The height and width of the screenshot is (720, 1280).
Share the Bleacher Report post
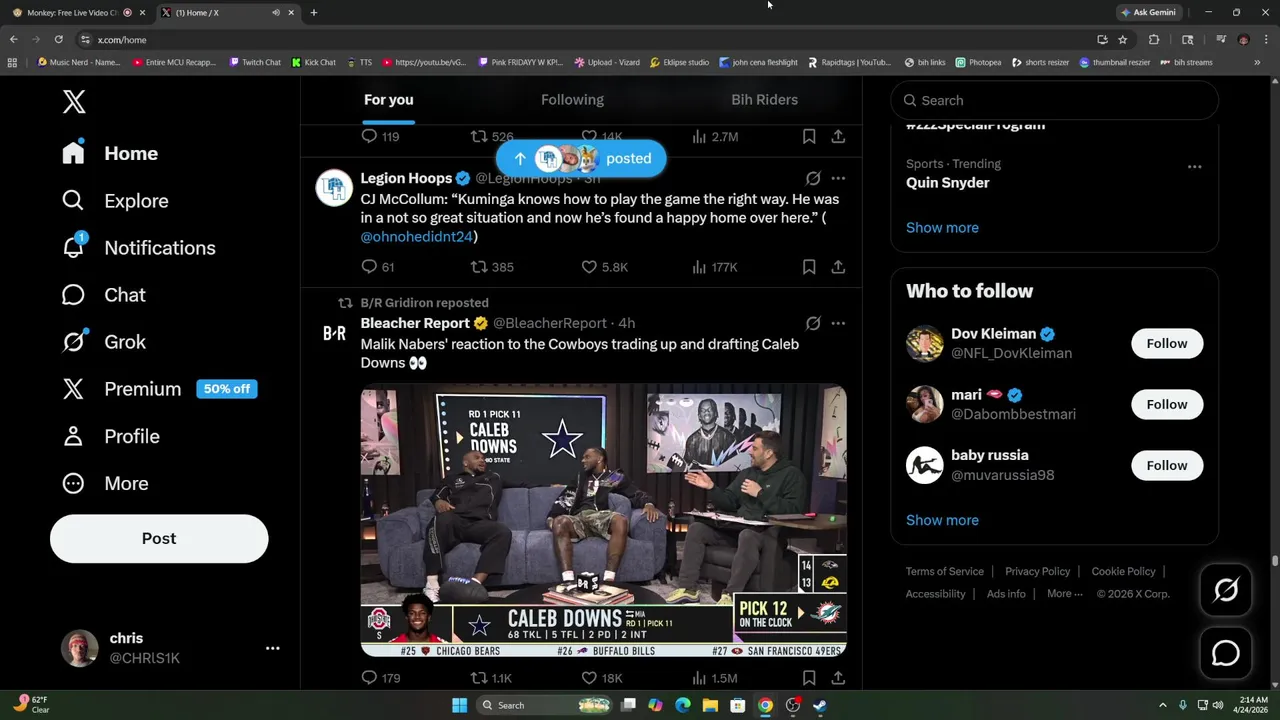(838, 678)
